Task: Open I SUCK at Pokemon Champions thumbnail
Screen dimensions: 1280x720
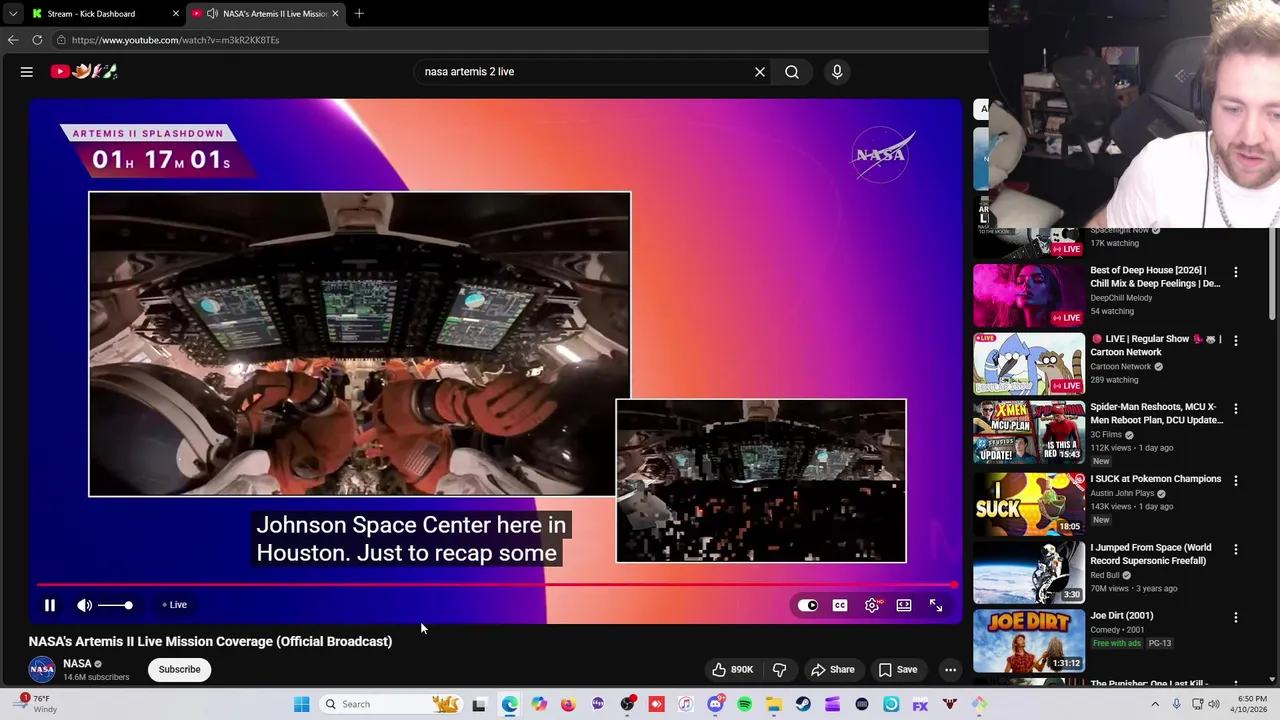Action: tap(1029, 503)
